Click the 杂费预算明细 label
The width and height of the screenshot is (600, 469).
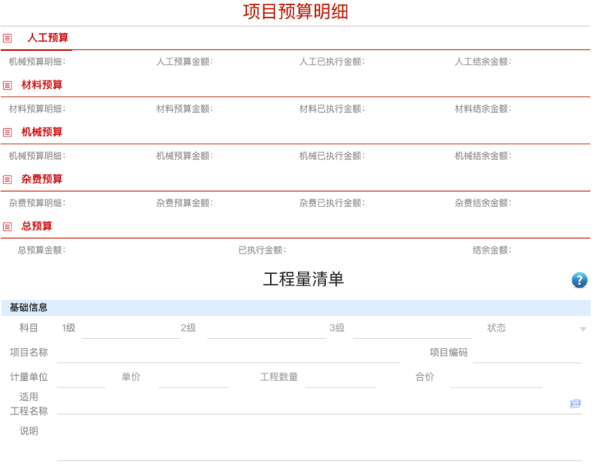37,203
